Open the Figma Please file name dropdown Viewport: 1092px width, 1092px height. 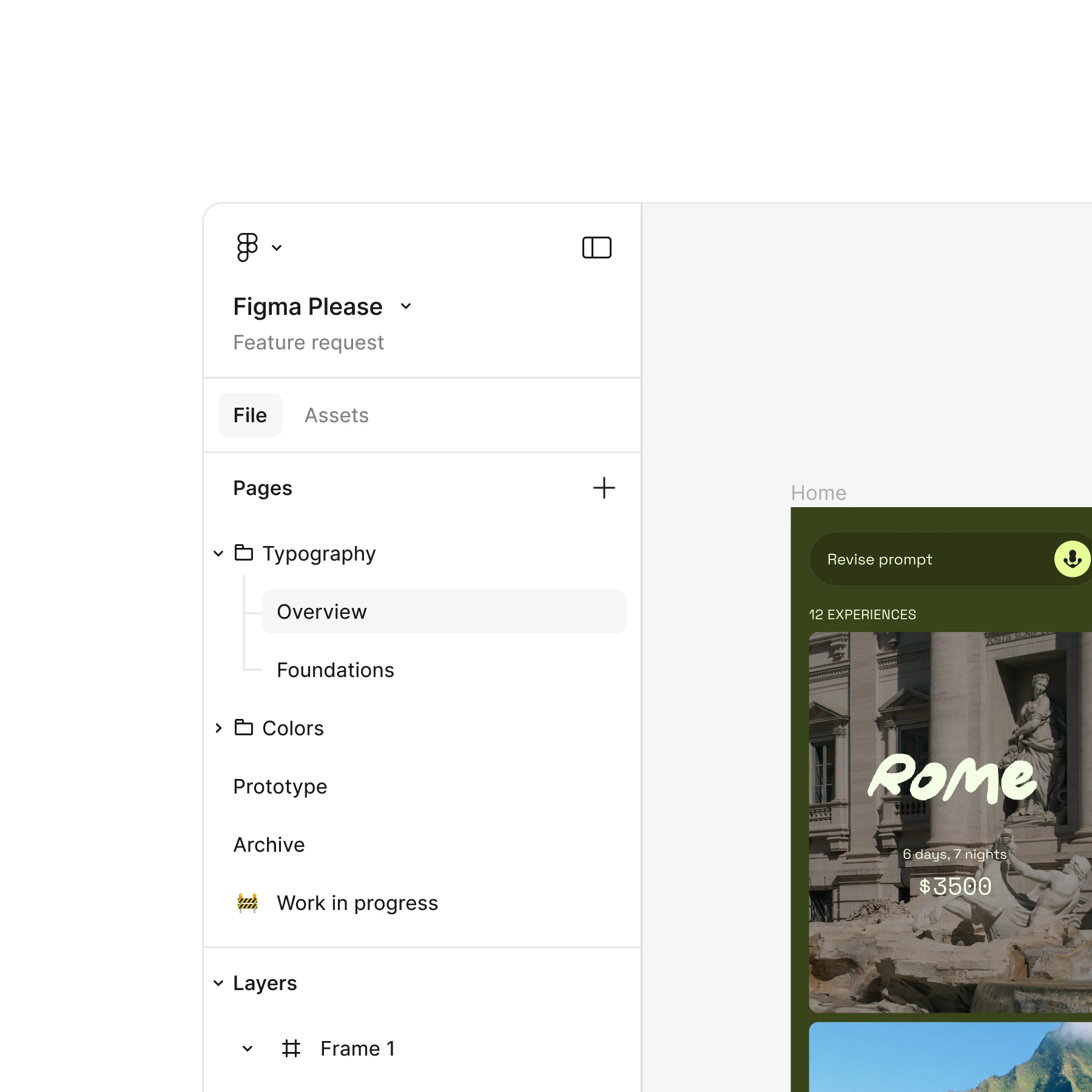point(406,306)
